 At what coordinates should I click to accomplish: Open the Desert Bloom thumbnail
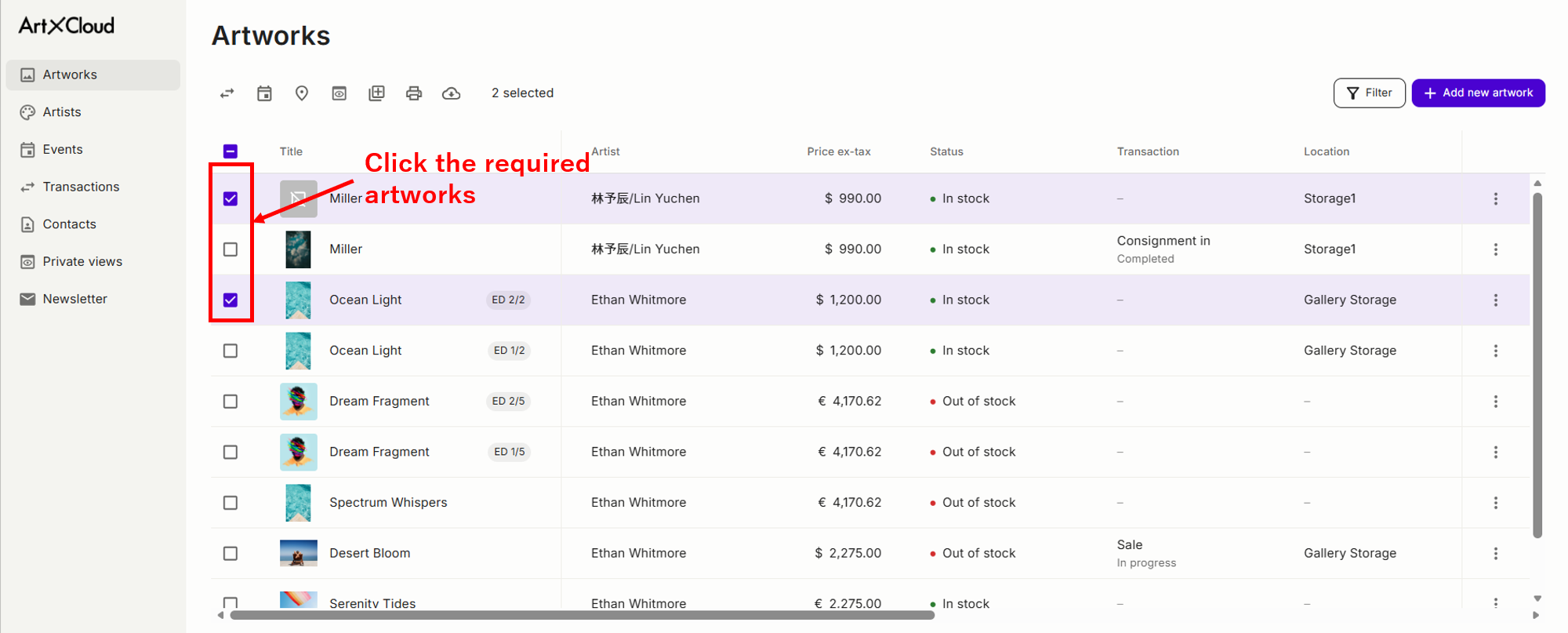(299, 554)
